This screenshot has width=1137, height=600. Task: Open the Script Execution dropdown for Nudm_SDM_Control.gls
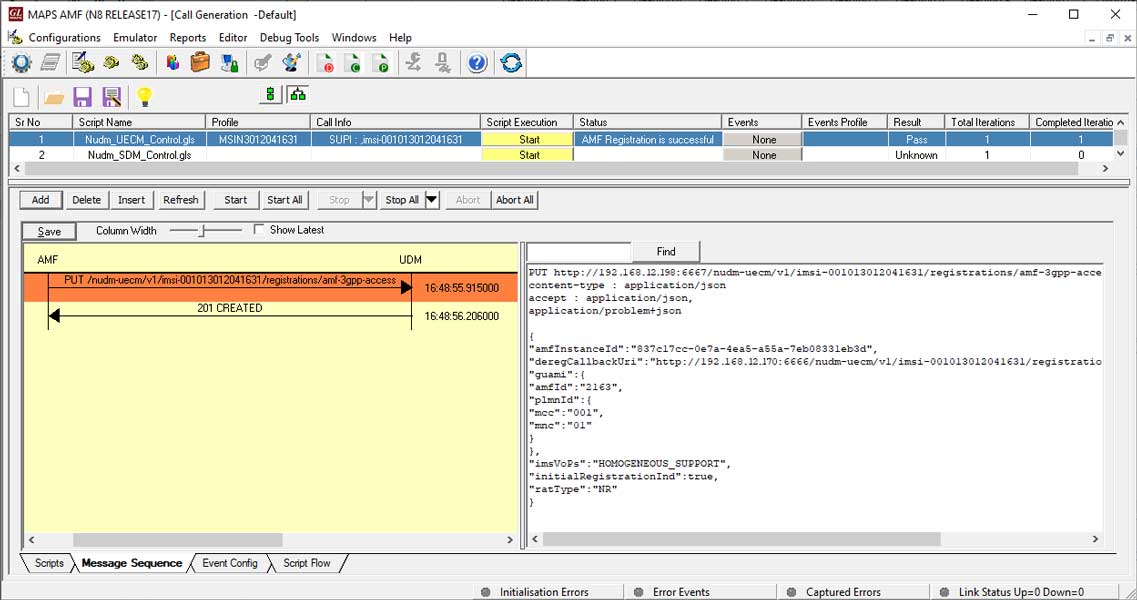tap(529, 155)
